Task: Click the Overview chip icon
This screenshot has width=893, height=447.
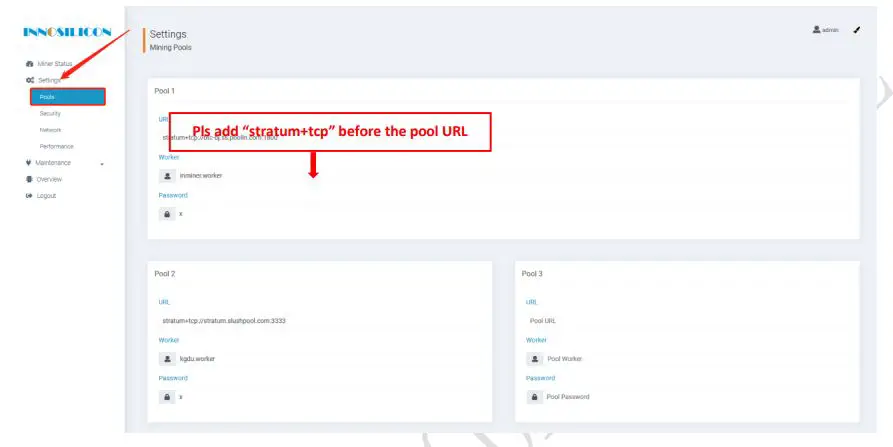Action: [29, 179]
